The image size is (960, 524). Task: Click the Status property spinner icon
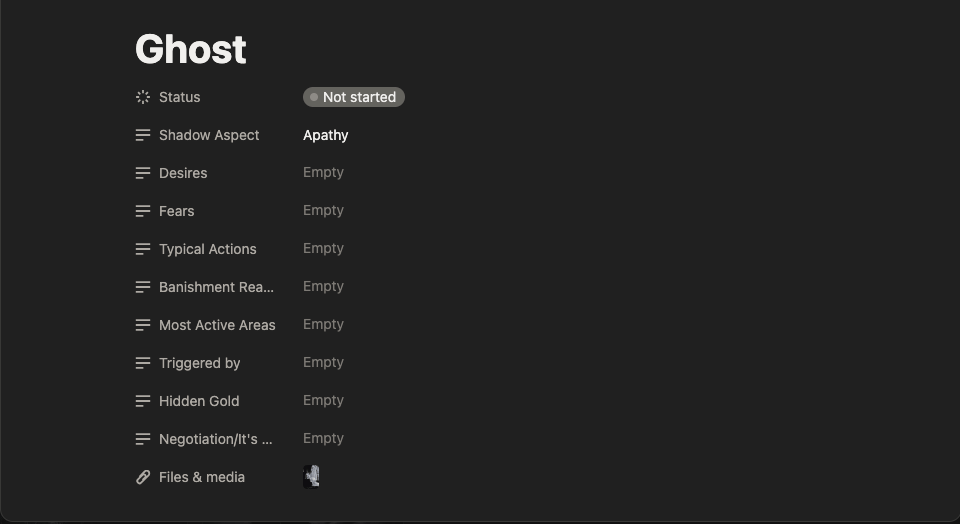pos(143,97)
